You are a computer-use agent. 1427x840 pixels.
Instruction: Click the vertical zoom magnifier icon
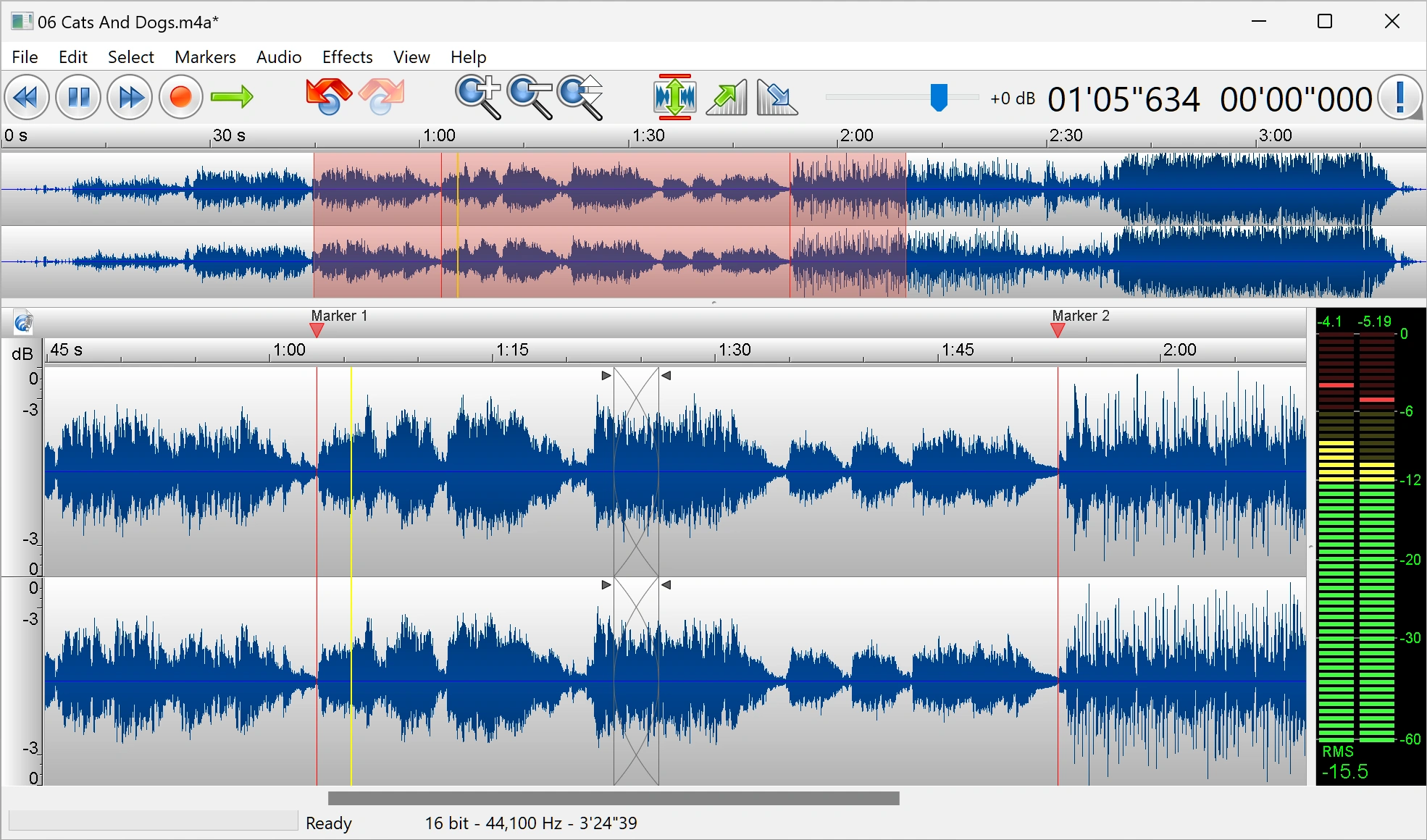[581, 97]
